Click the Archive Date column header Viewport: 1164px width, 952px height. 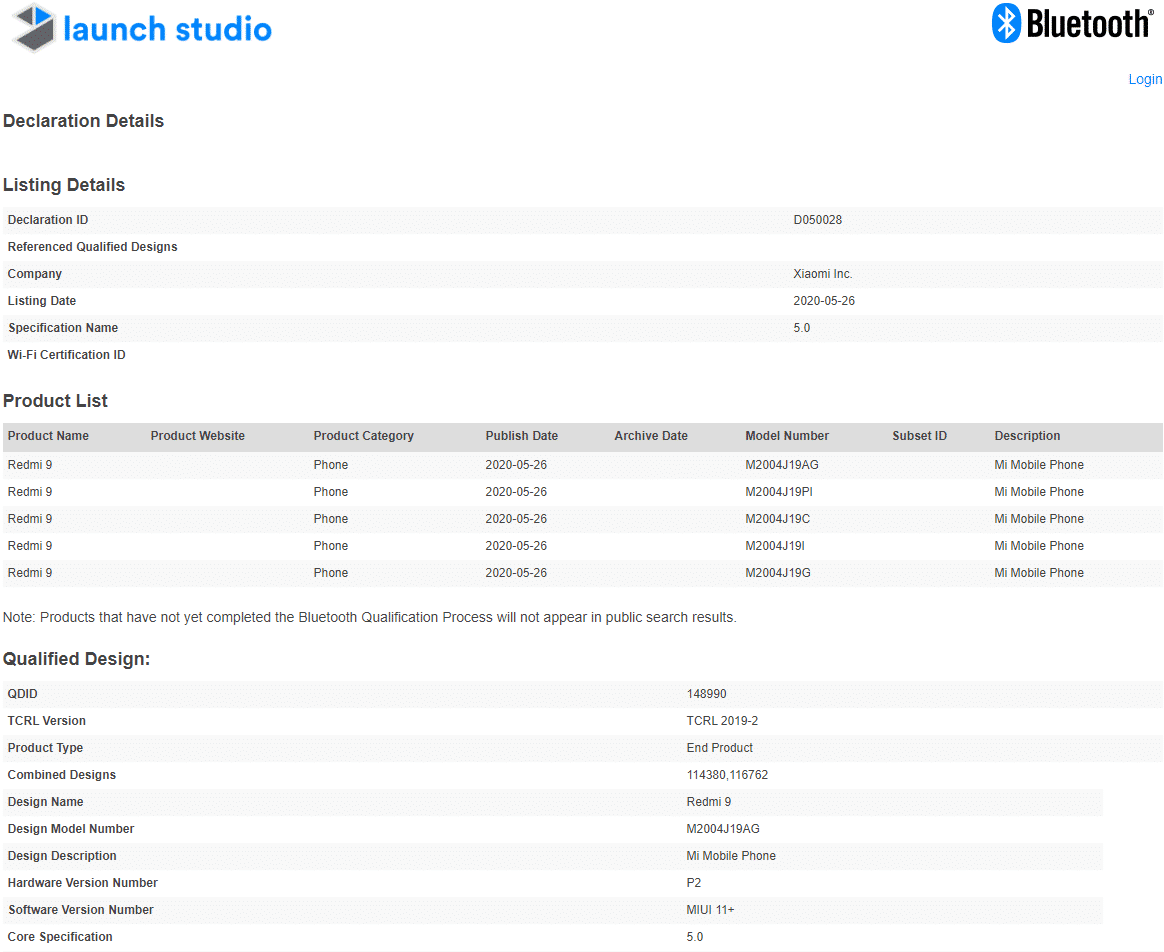[x=651, y=436]
